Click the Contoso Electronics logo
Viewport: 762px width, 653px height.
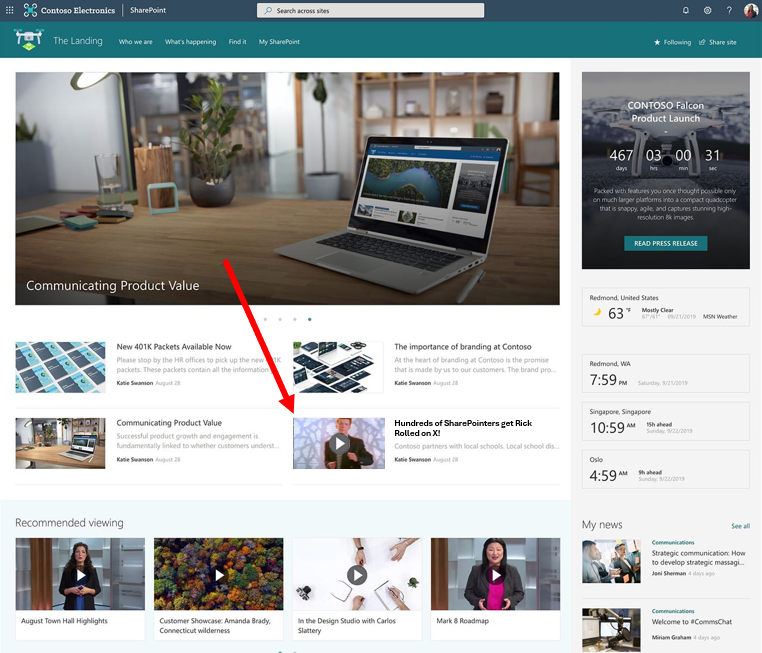tap(69, 10)
